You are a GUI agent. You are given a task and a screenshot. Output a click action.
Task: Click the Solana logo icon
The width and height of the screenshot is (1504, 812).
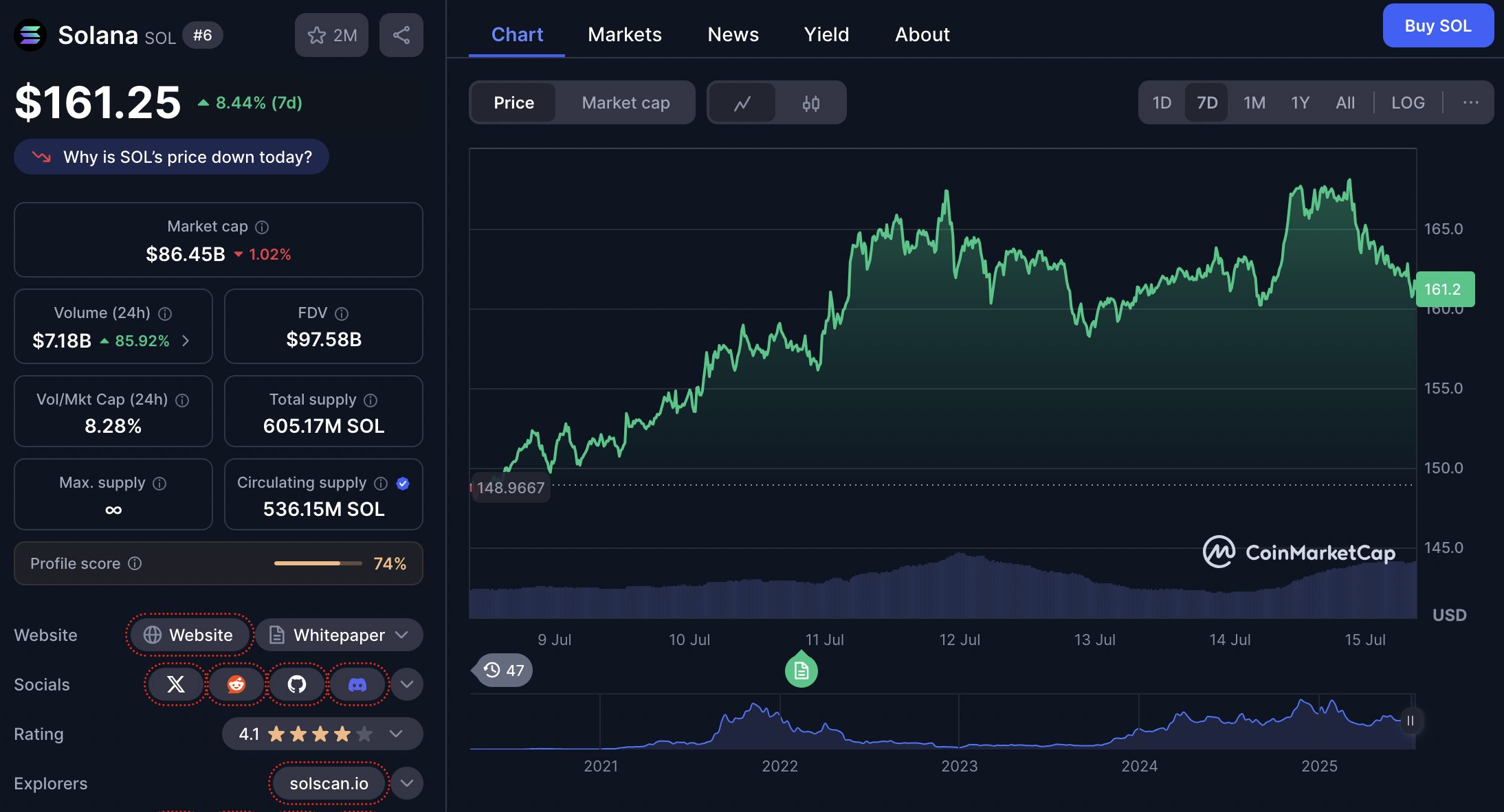[x=30, y=35]
